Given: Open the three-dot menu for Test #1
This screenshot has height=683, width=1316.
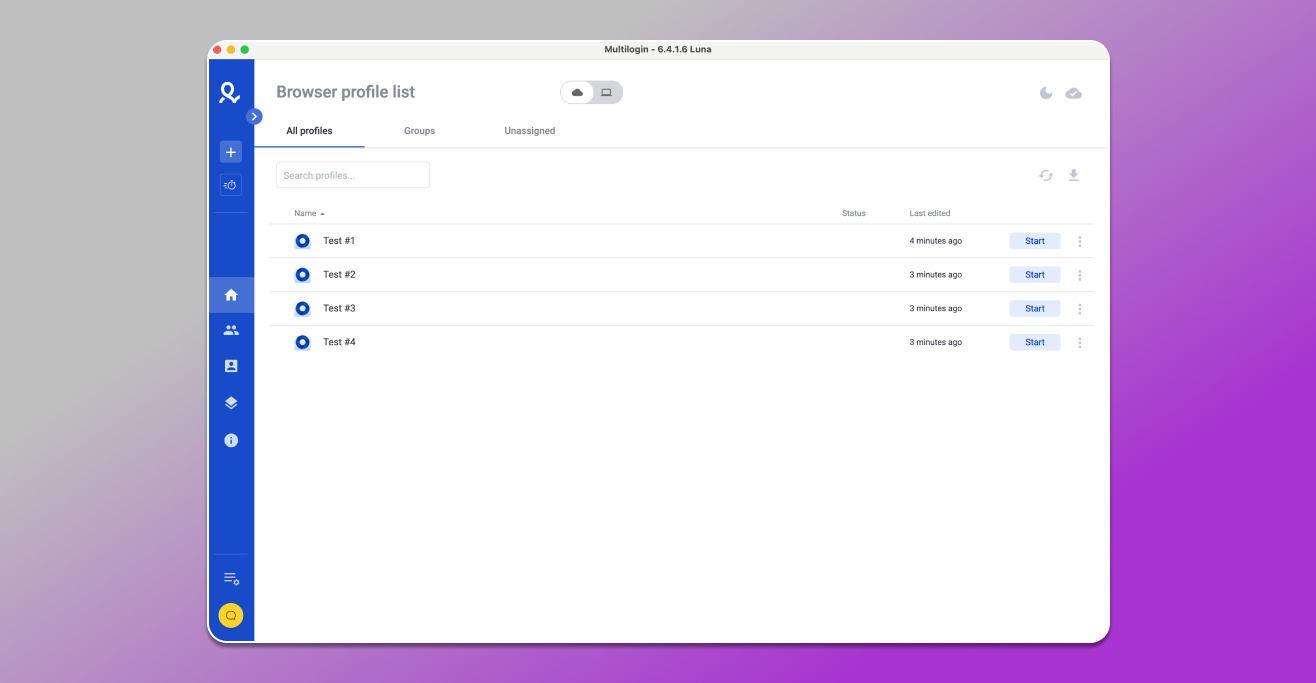Looking at the screenshot, I should point(1079,241).
